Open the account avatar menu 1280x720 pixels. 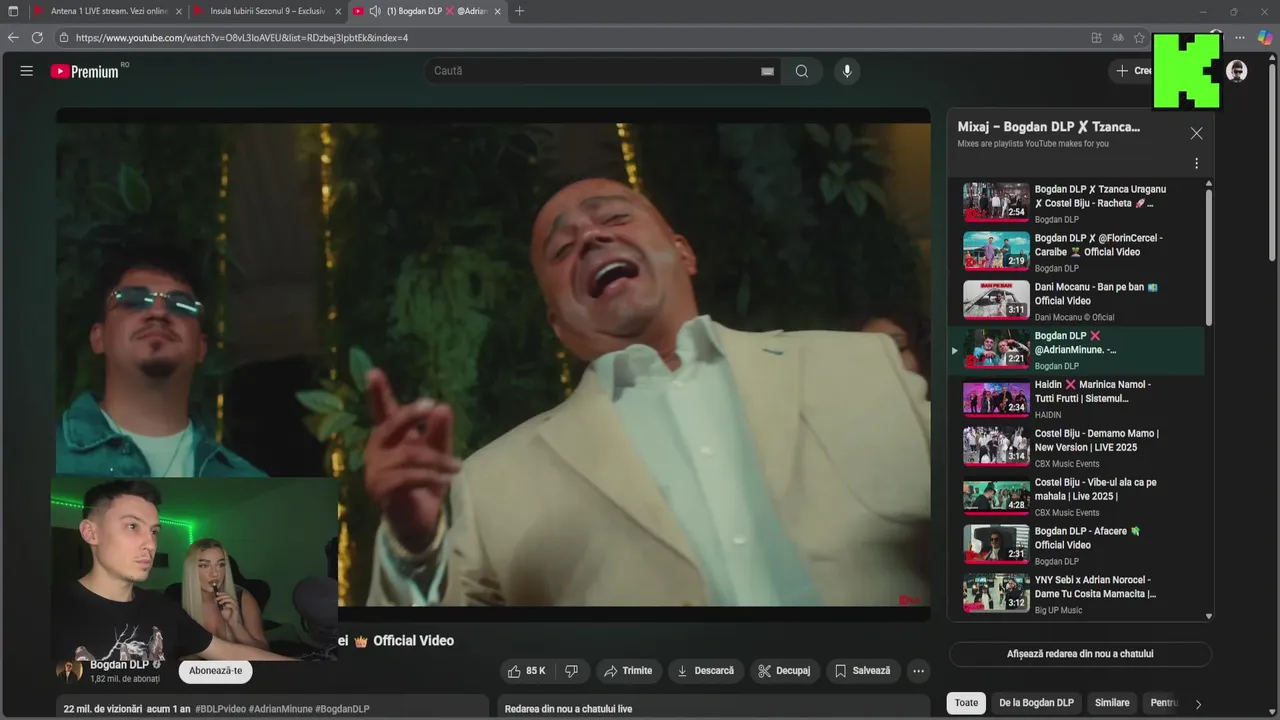click(1236, 71)
